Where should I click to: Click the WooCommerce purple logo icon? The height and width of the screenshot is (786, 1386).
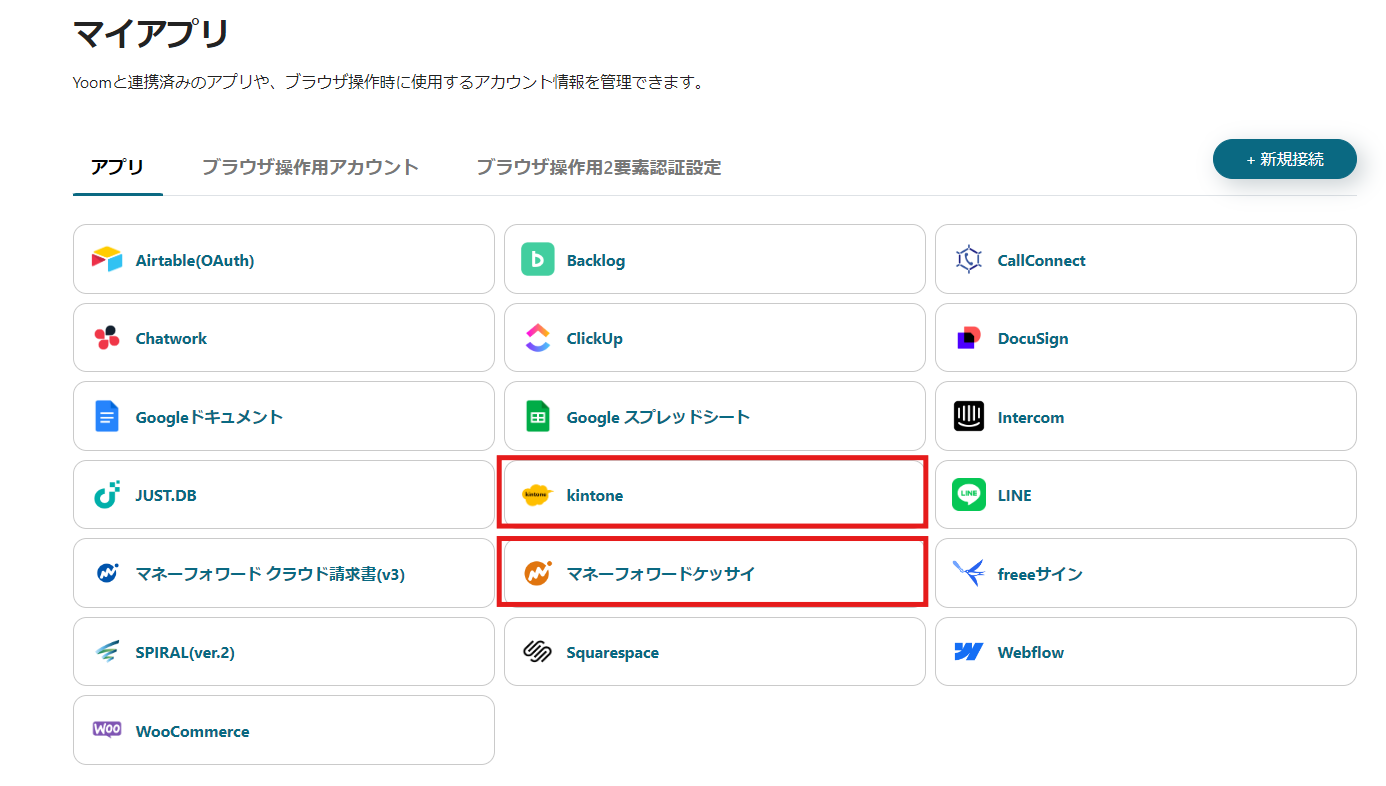click(107, 730)
